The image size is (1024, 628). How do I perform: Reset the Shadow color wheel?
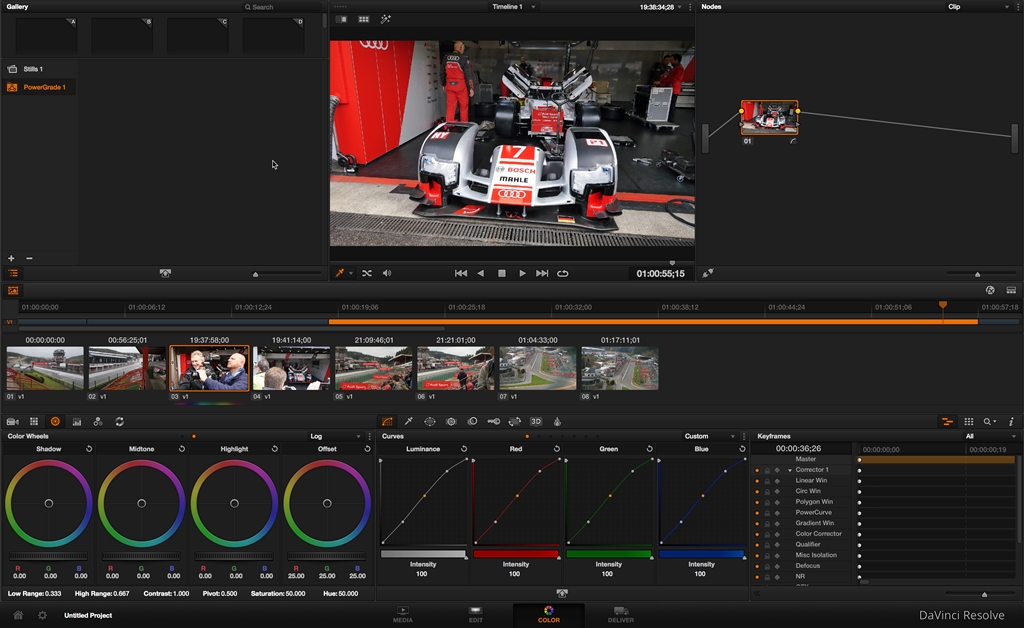tap(89, 449)
